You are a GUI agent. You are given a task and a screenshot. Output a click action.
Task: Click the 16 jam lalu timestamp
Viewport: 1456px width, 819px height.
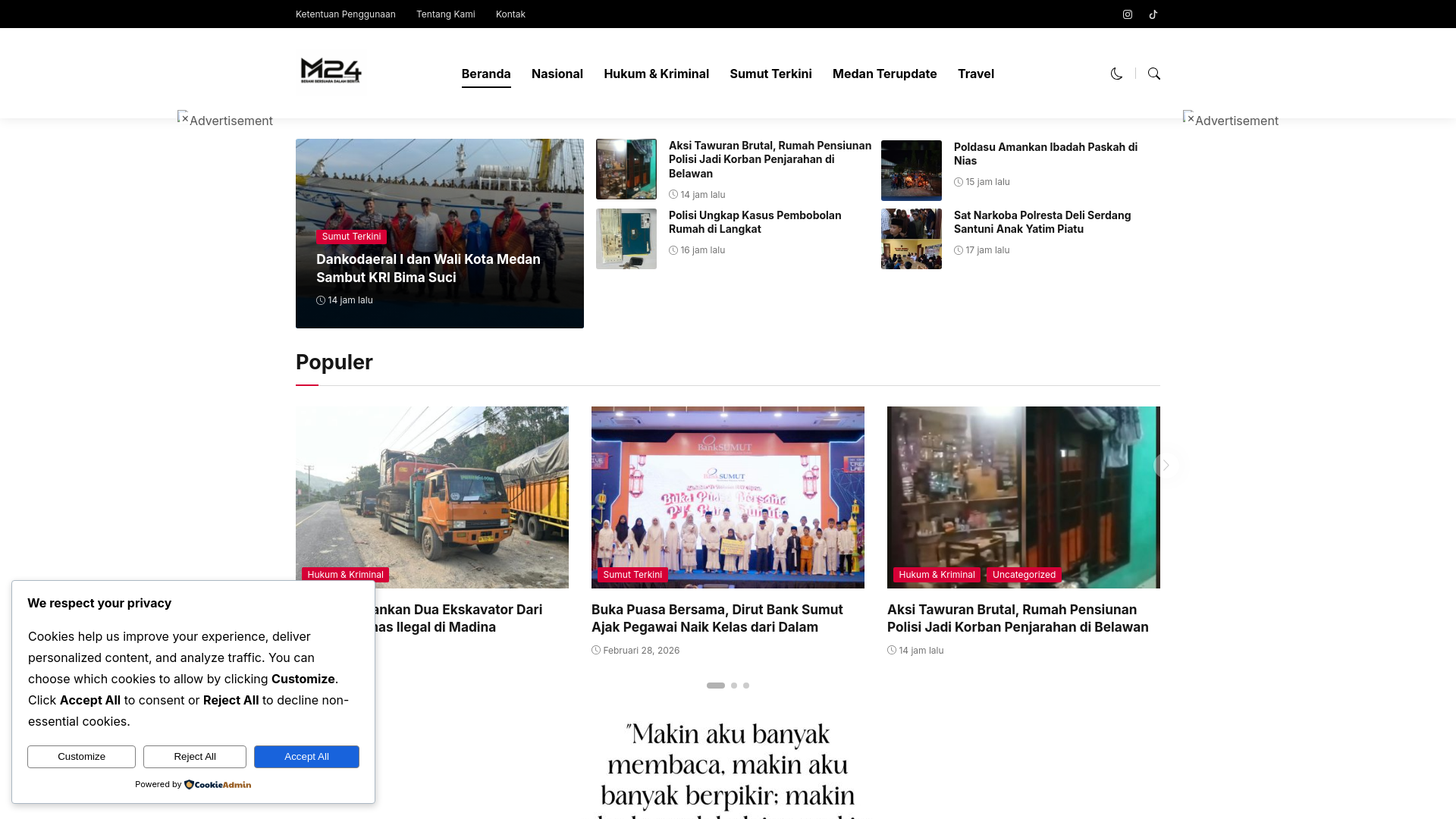703,250
